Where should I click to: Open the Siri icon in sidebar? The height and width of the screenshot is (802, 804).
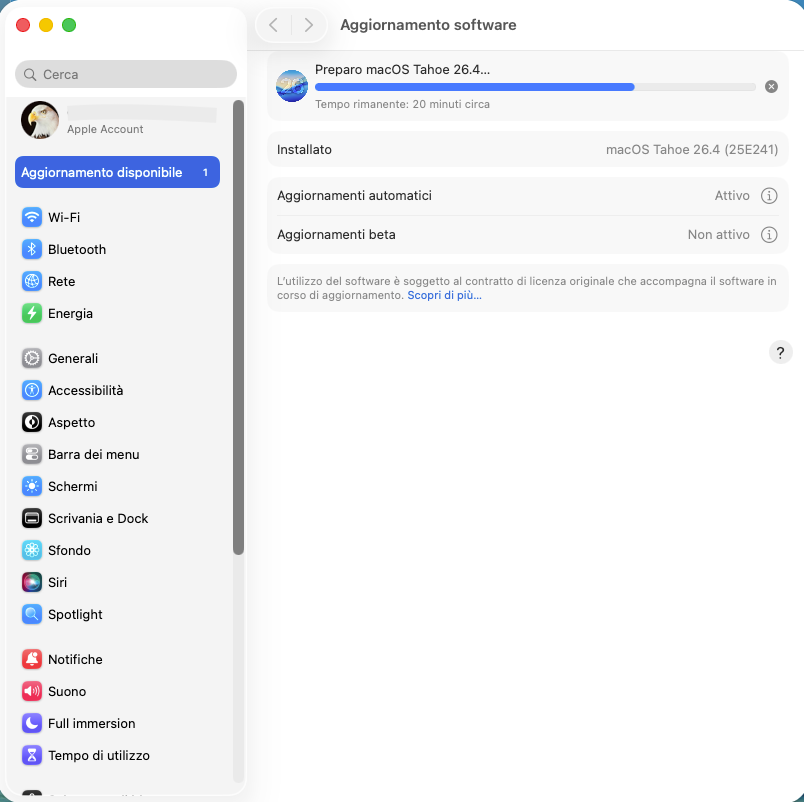point(32,583)
